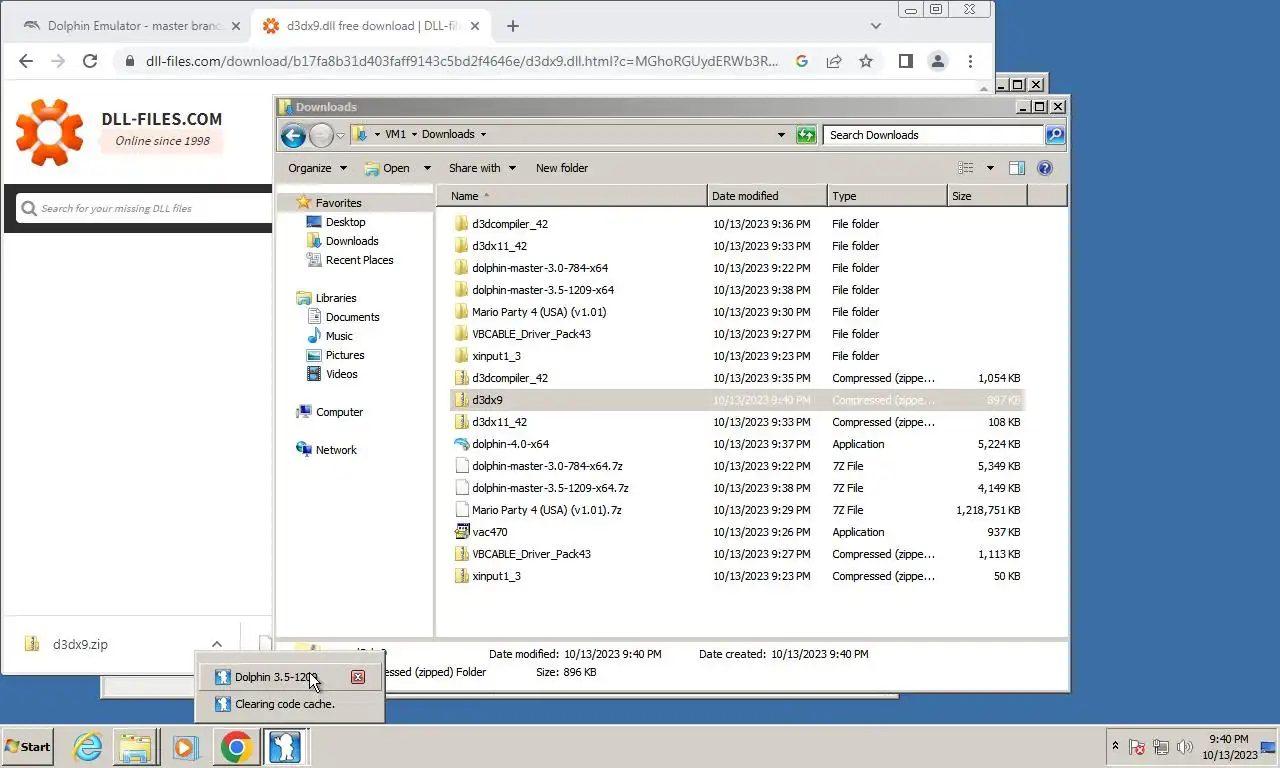Close the Dolphin 3.5-1209 thumbnail preview
This screenshot has height=768, width=1280.
[358, 677]
